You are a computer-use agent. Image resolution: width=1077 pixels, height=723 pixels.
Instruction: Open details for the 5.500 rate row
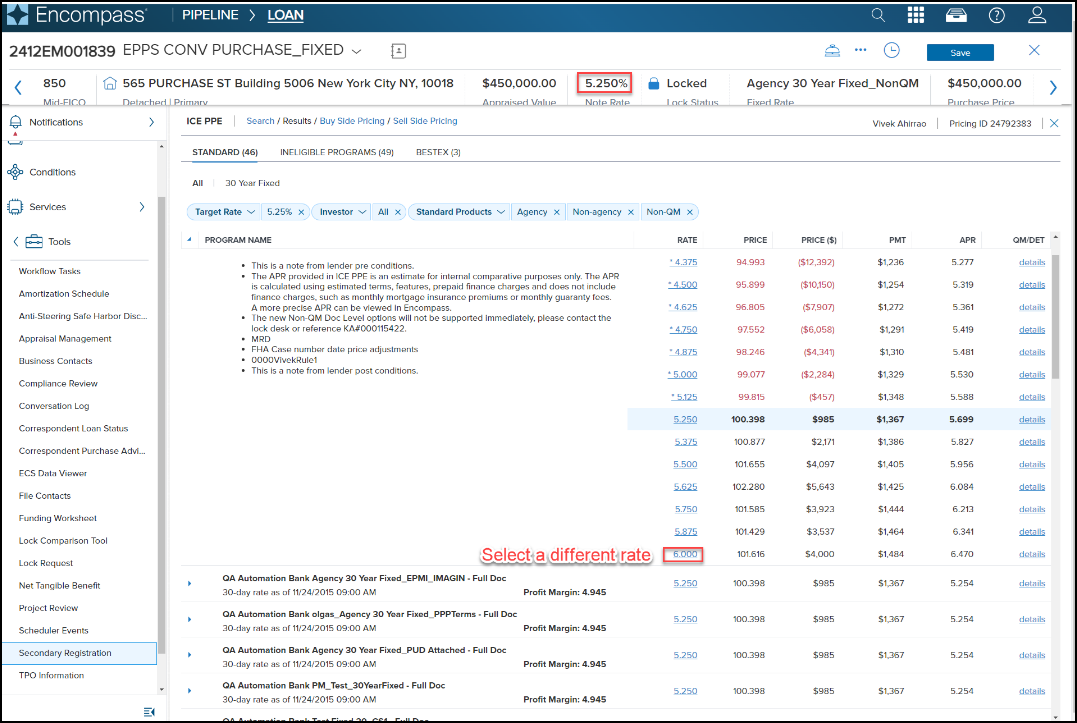click(1032, 465)
